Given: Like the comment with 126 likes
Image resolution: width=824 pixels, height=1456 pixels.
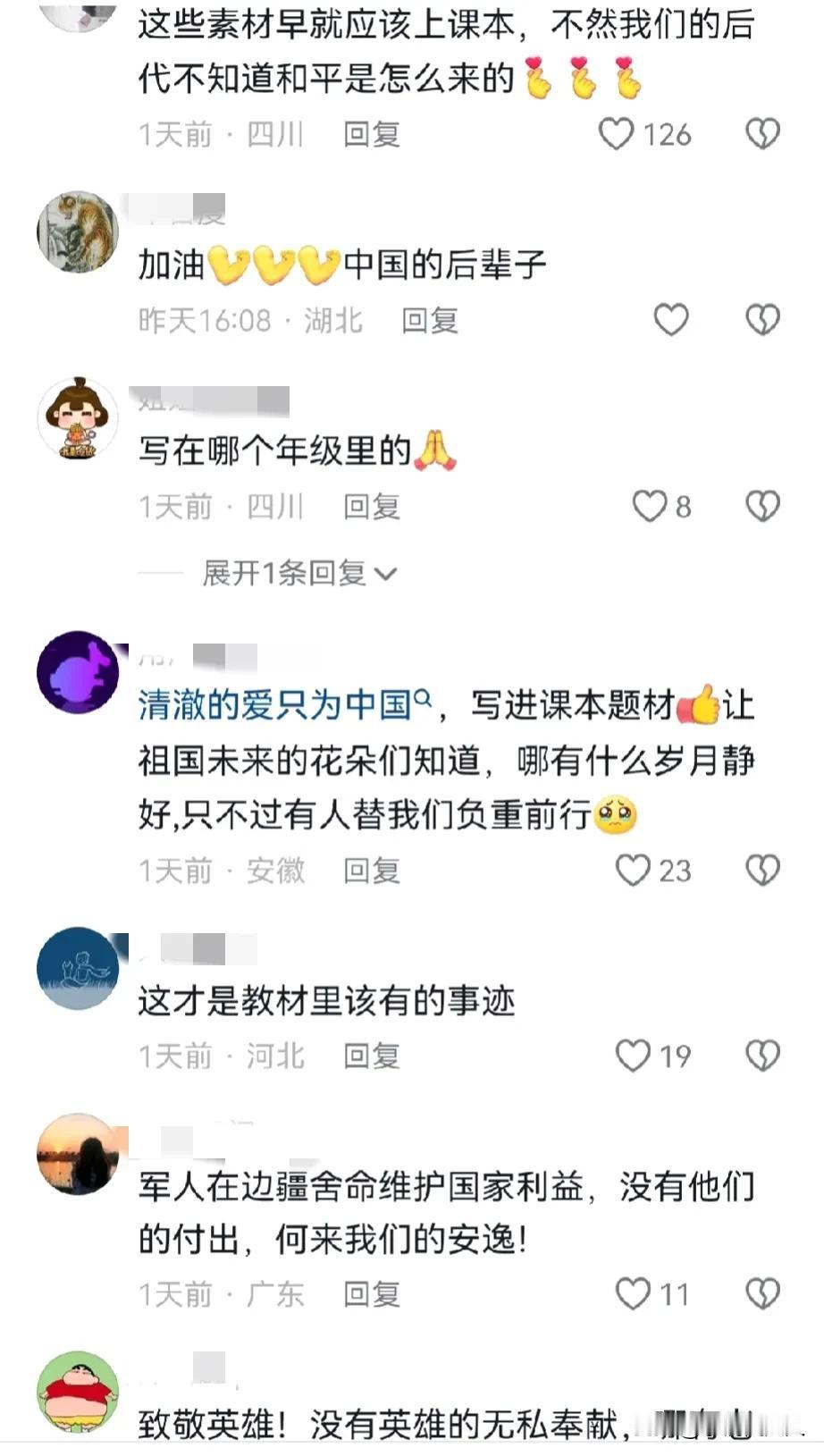Looking at the screenshot, I should click(x=616, y=134).
